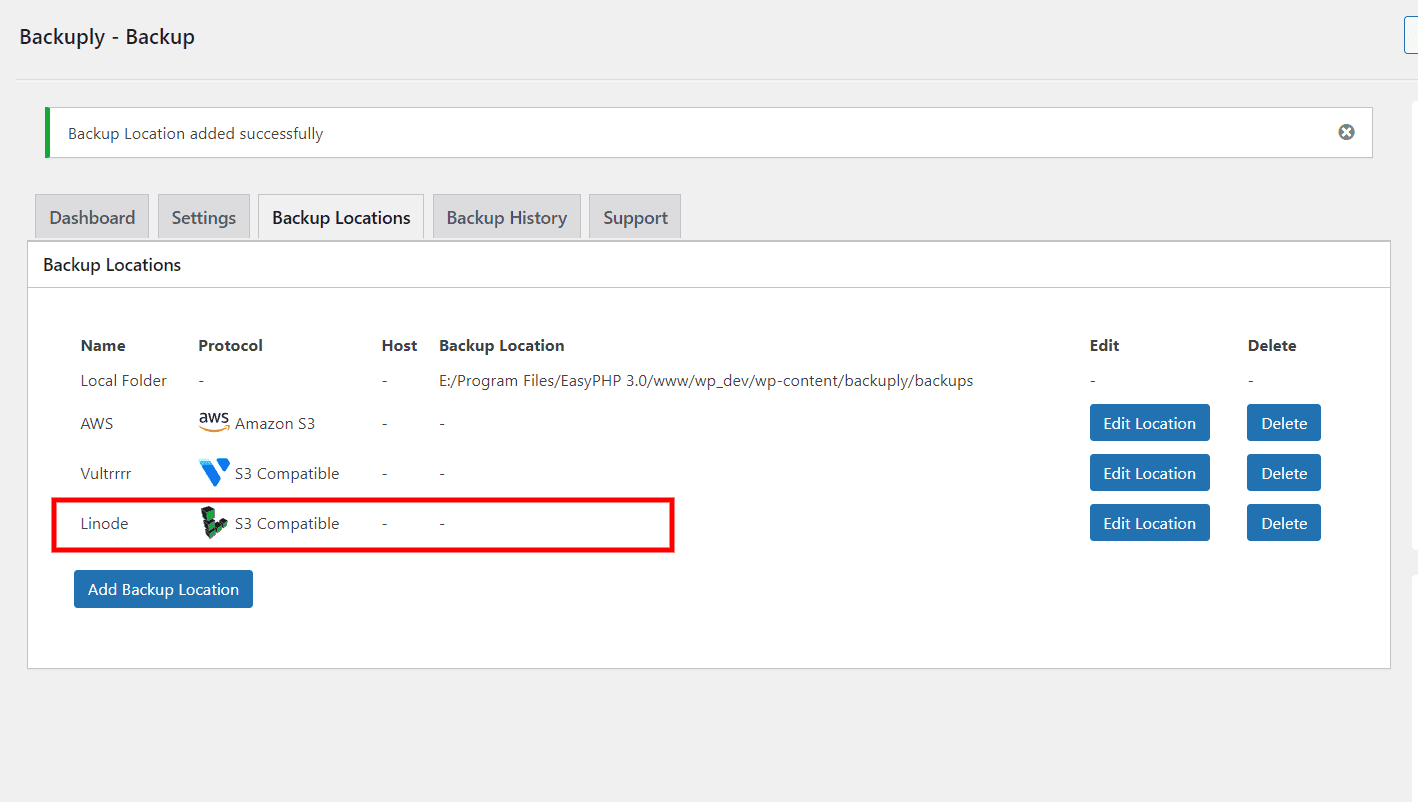Switch to the Dashboard tab

[x=91, y=216]
